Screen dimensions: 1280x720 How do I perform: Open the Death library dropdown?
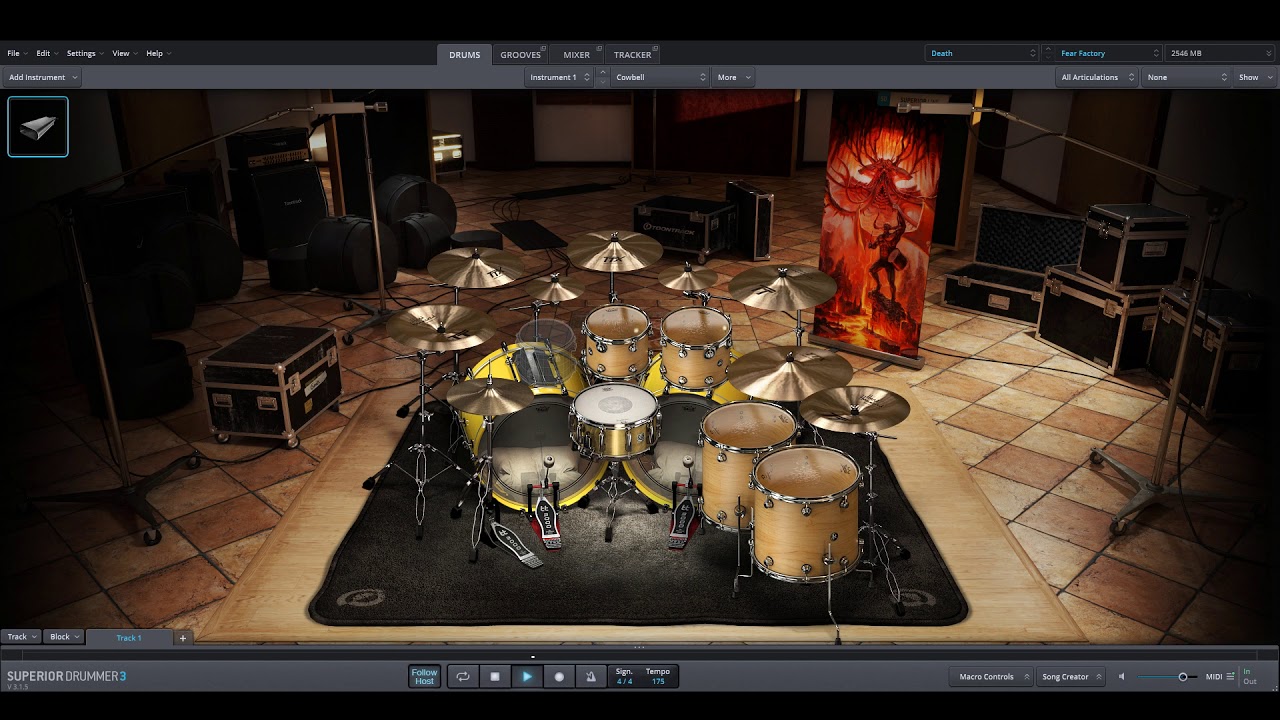pyautogui.click(x=982, y=53)
